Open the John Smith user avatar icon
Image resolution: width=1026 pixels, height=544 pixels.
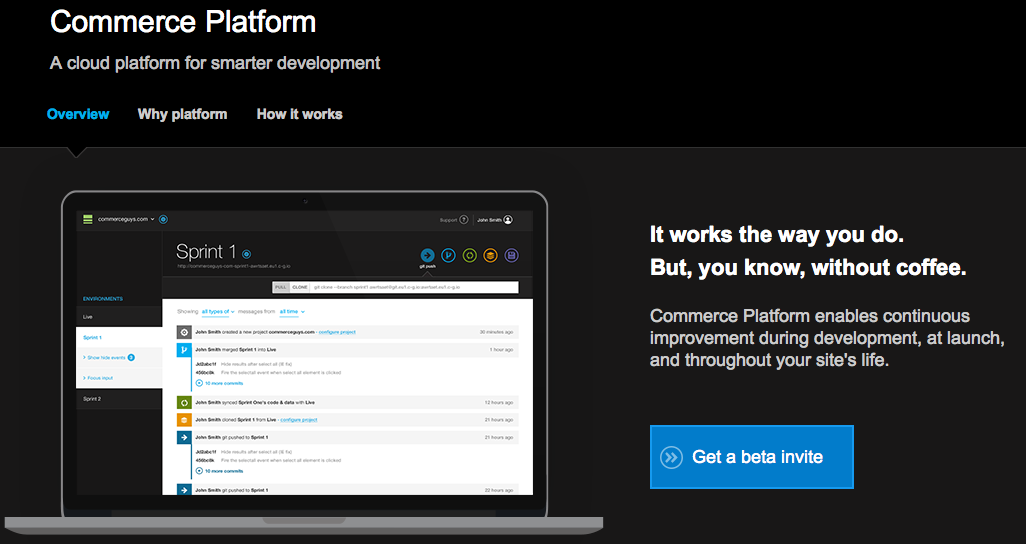508,220
